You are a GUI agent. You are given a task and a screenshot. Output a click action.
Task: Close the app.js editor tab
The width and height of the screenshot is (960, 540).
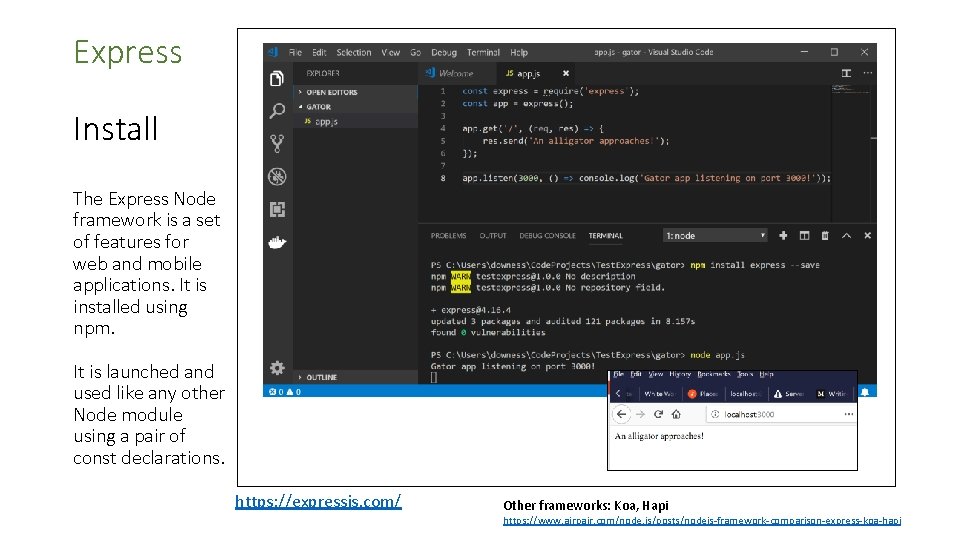[x=566, y=73]
